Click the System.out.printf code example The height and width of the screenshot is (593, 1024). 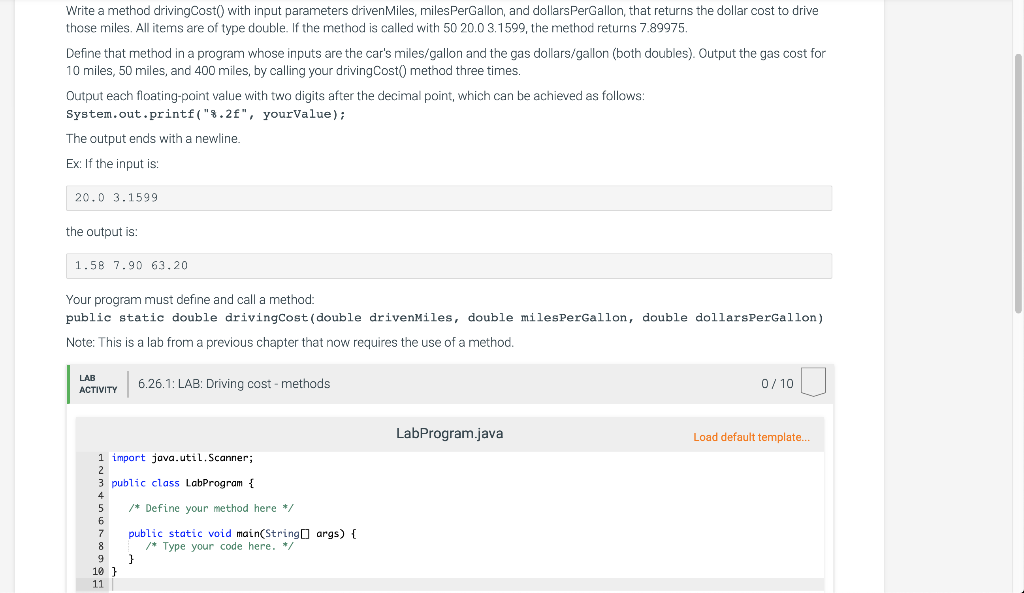[206, 114]
